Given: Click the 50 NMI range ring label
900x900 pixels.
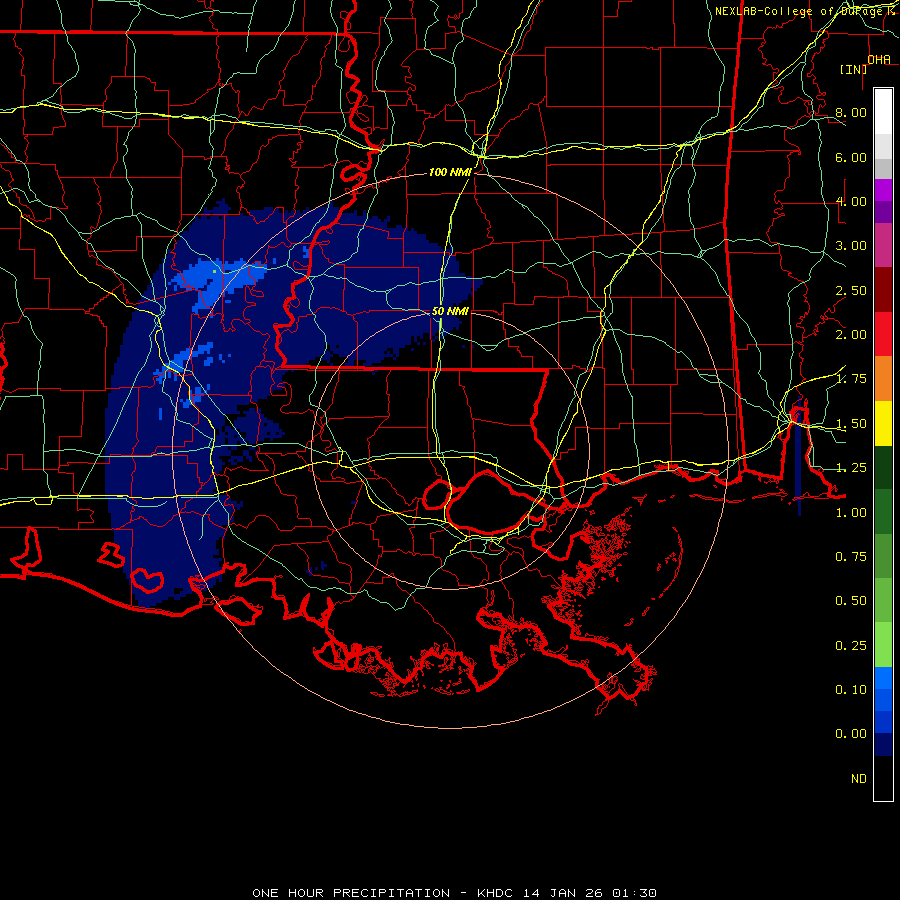Looking at the screenshot, I should (x=450, y=311).
